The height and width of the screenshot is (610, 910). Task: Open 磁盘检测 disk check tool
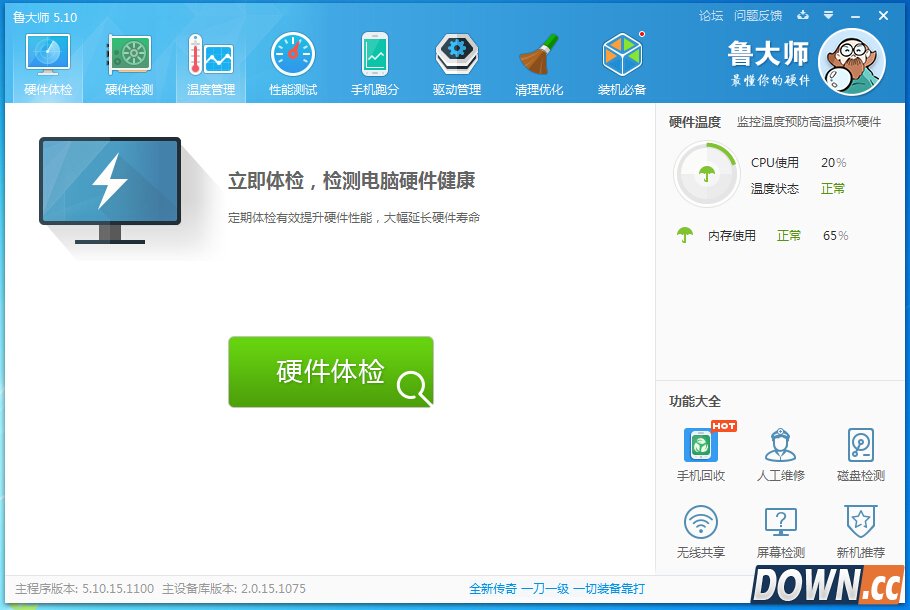pyautogui.click(x=860, y=454)
